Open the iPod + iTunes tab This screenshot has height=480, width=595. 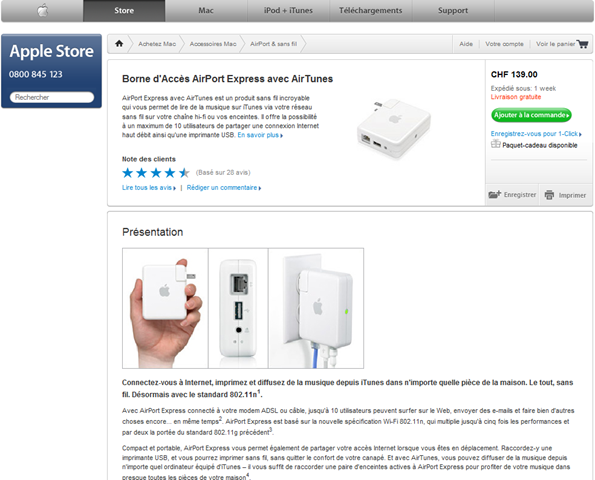288,11
